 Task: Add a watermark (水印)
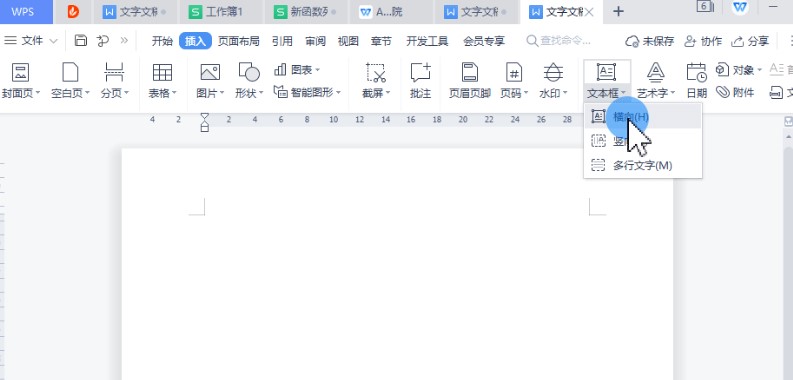[x=553, y=79]
